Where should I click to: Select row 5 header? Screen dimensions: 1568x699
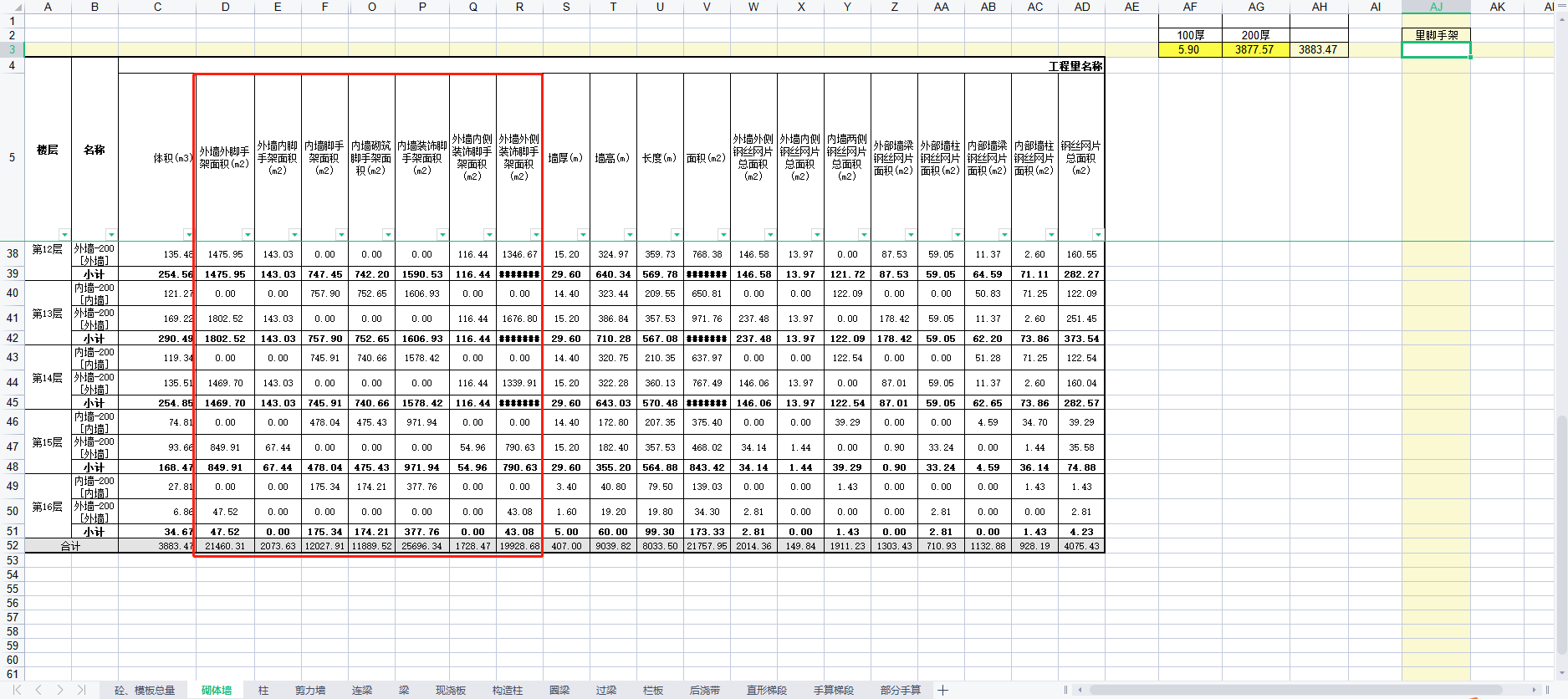point(12,157)
